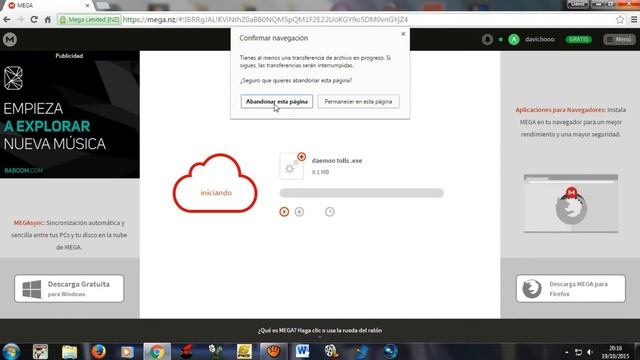
Task: Click the GRATIS account badge
Action: 578,40
